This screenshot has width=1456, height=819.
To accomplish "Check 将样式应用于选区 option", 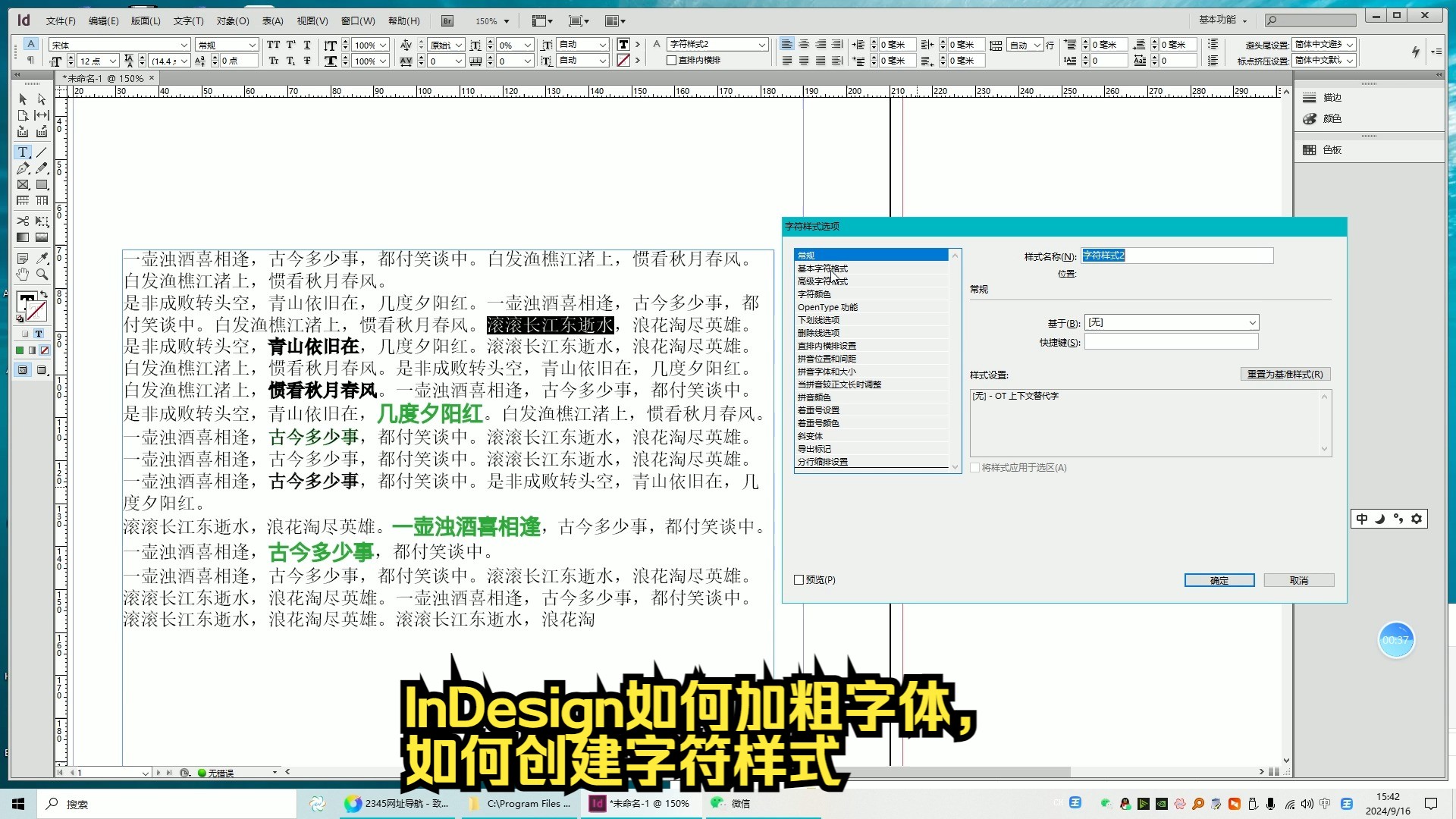I will 975,468.
